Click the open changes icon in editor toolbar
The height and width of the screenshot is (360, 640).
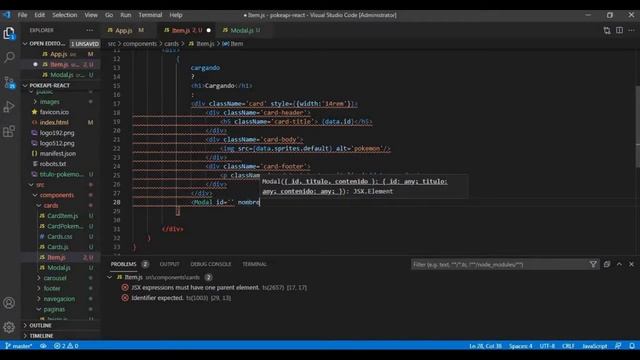point(607,30)
